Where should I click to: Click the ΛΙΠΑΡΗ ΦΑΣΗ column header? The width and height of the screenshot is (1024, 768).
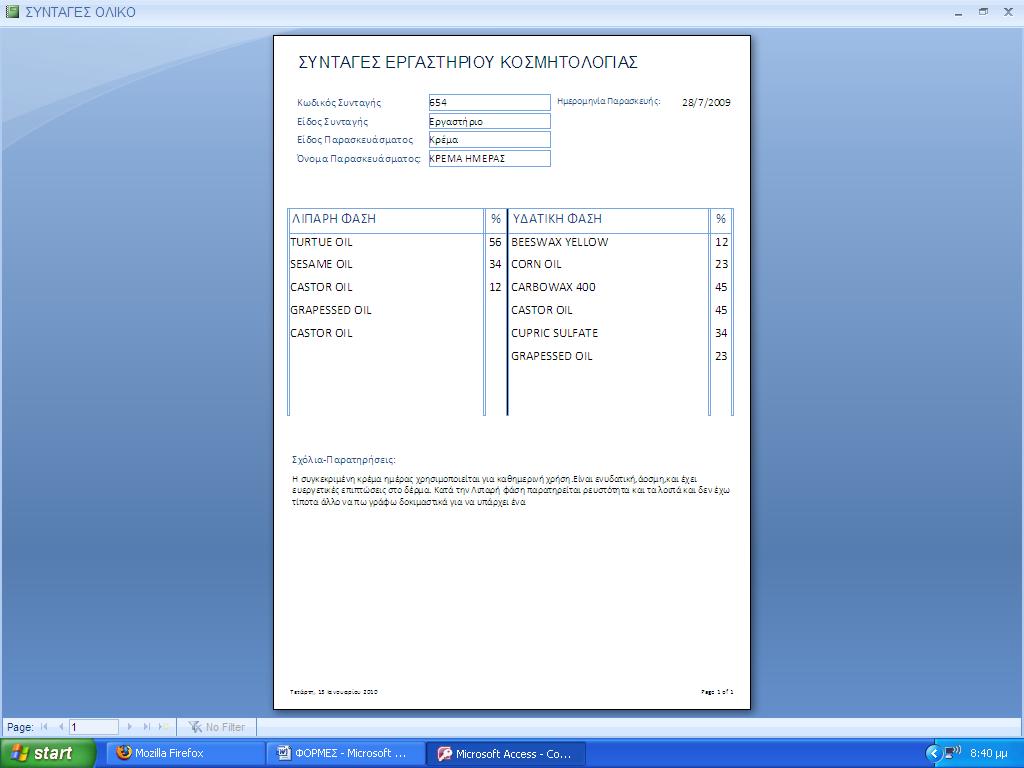coord(334,219)
